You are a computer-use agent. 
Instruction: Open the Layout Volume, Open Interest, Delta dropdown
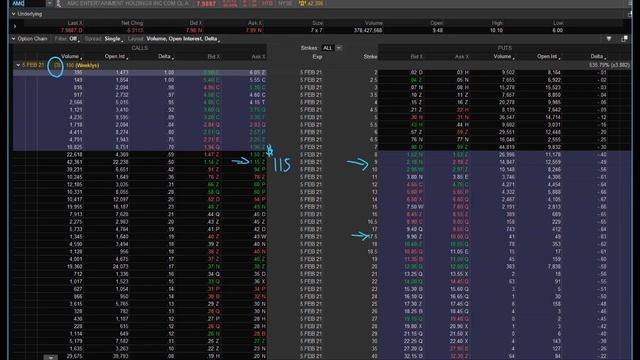183,39
